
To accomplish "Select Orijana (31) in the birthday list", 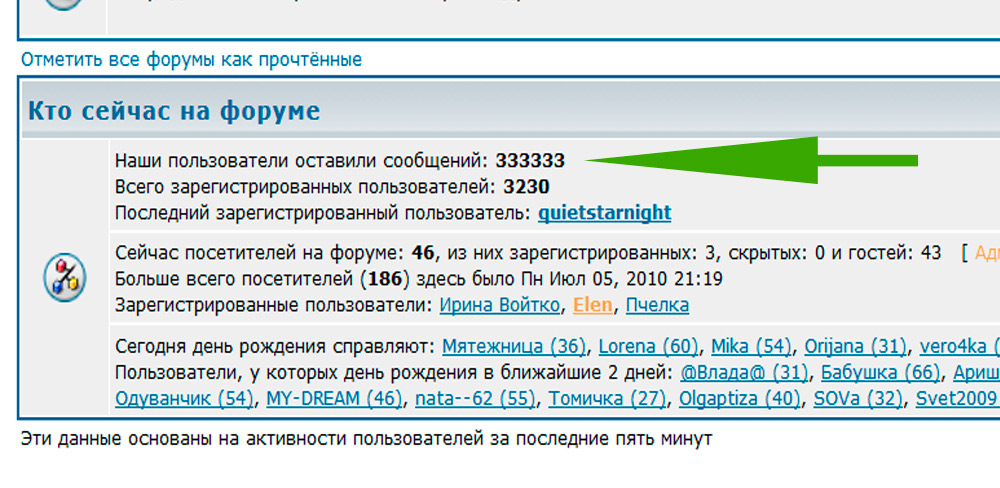I will [855, 347].
